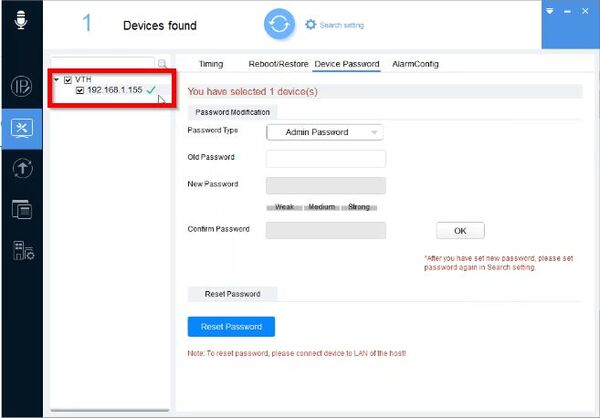The height and width of the screenshot is (418, 600).
Task: Close the application window
Action: click(x=585, y=11)
